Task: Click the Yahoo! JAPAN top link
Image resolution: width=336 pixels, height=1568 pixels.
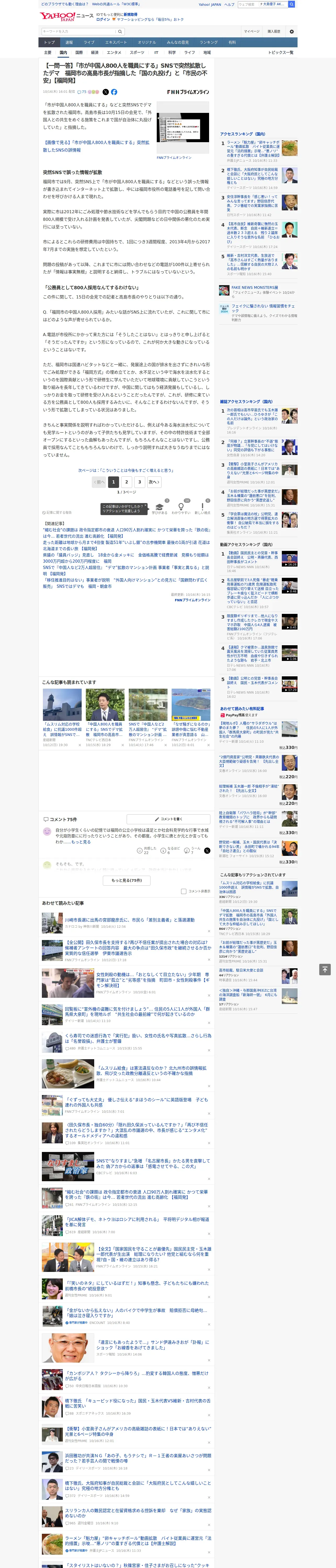Action: 210,4
